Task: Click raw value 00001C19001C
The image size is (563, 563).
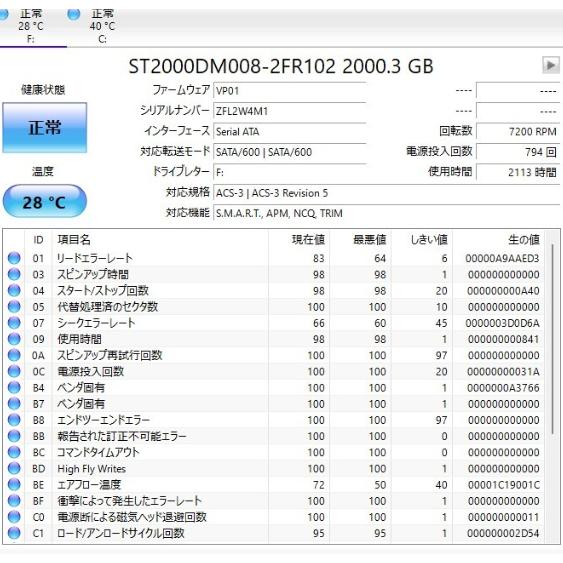Action: tap(503, 484)
